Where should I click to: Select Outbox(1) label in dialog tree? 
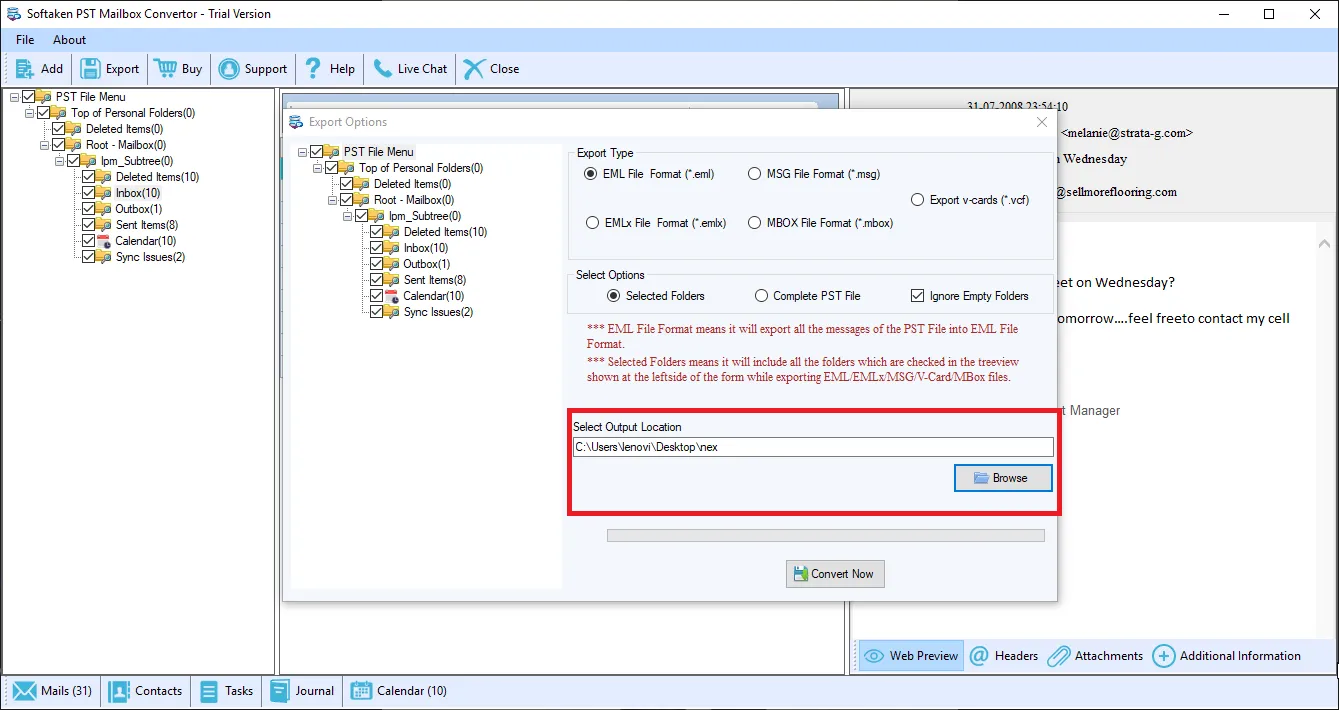(x=426, y=264)
